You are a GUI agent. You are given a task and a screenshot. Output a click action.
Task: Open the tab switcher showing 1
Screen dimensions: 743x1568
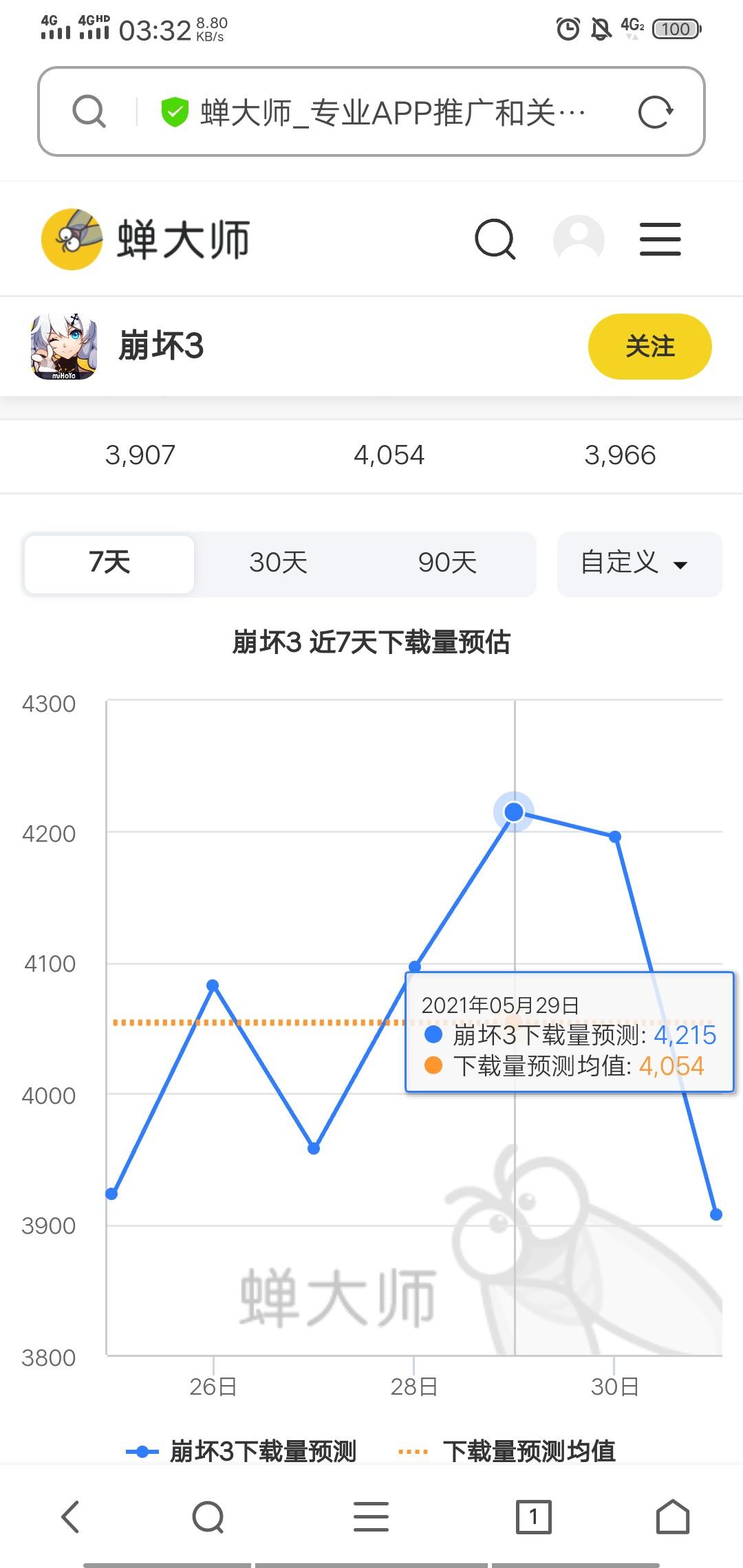534,1517
